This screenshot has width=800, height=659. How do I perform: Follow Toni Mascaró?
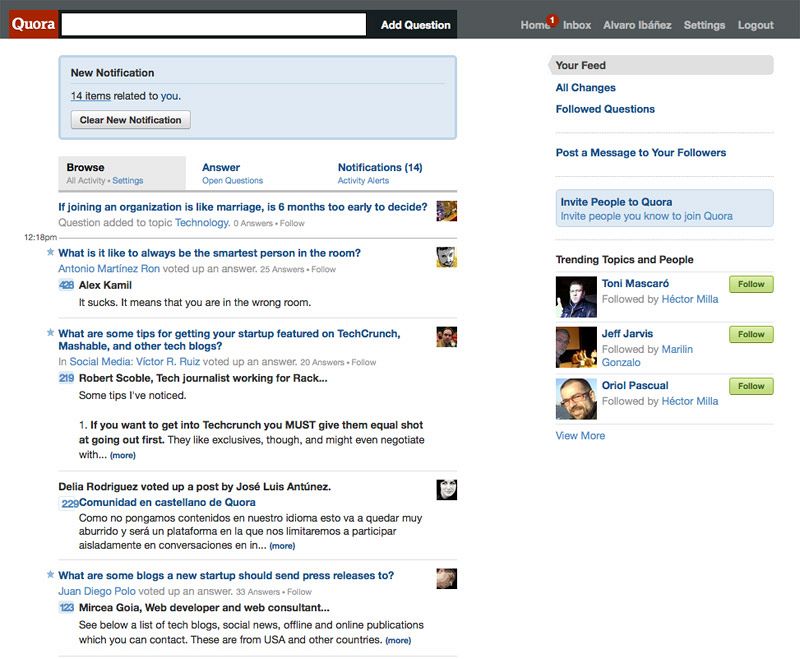coord(751,284)
